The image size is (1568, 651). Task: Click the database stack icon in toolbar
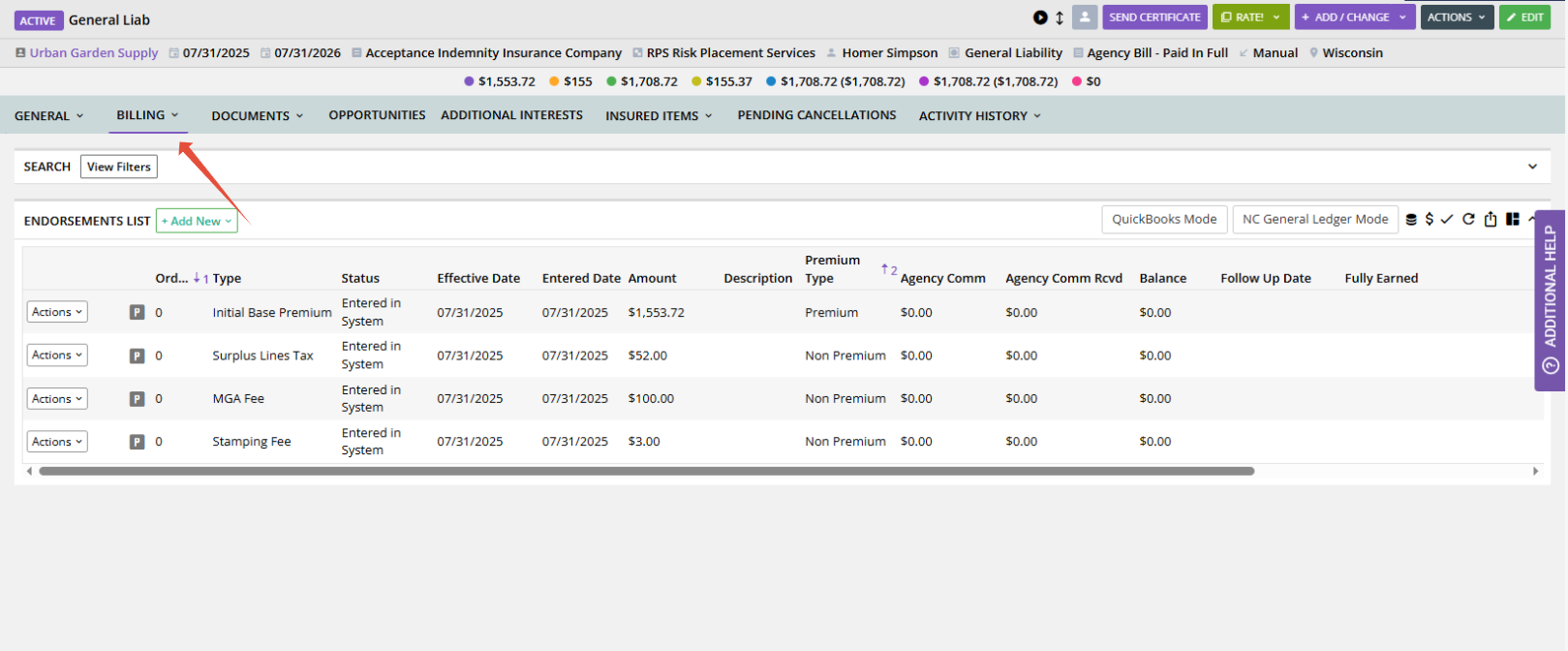pyautogui.click(x=1411, y=220)
